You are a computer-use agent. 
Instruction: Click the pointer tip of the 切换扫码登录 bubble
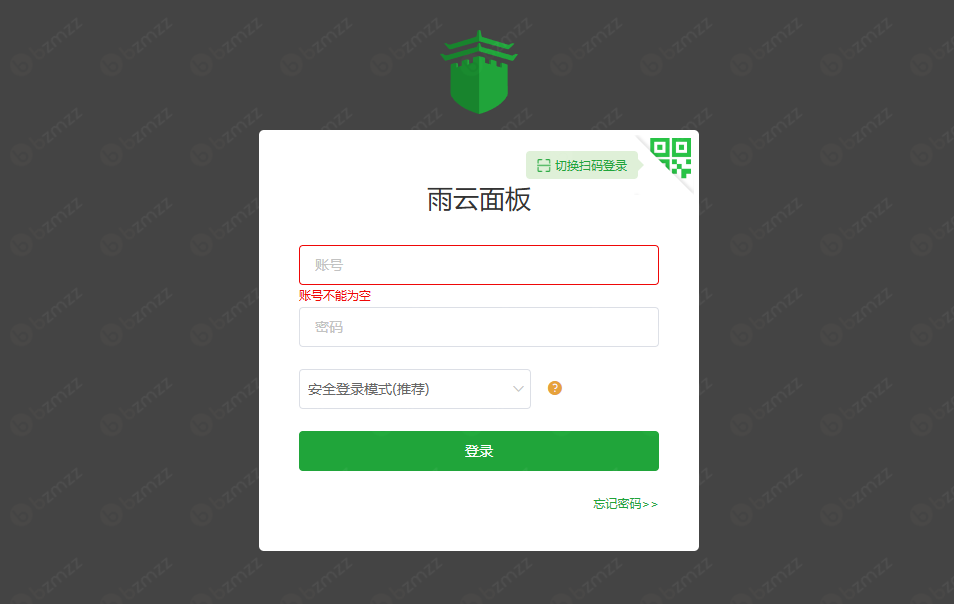[641, 165]
